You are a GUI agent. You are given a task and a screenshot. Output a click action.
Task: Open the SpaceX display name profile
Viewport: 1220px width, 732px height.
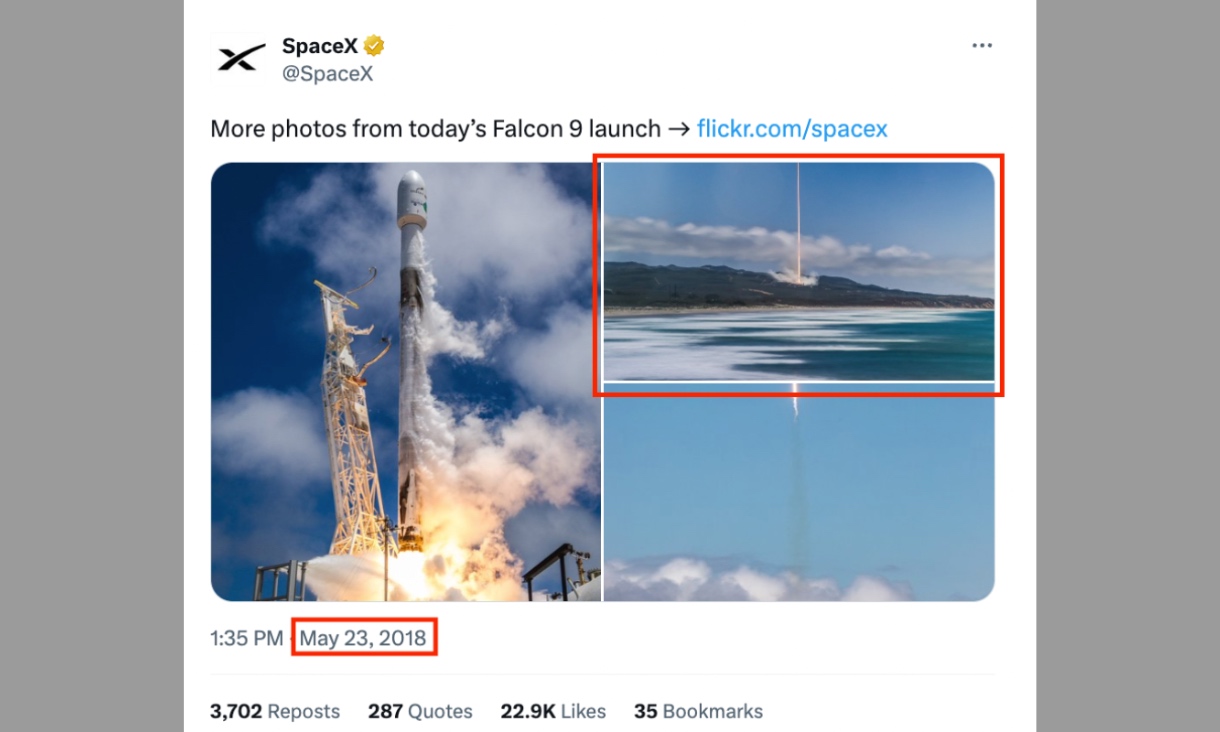[320, 46]
